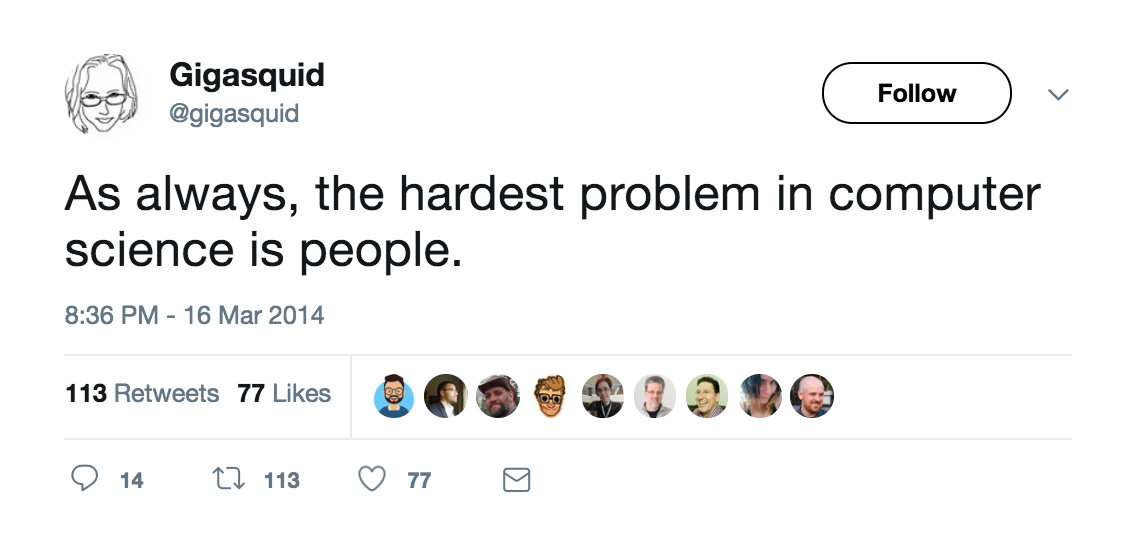Click the second liker avatar showing a man in profile
Screen dimensions: 1138x548
click(x=446, y=396)
